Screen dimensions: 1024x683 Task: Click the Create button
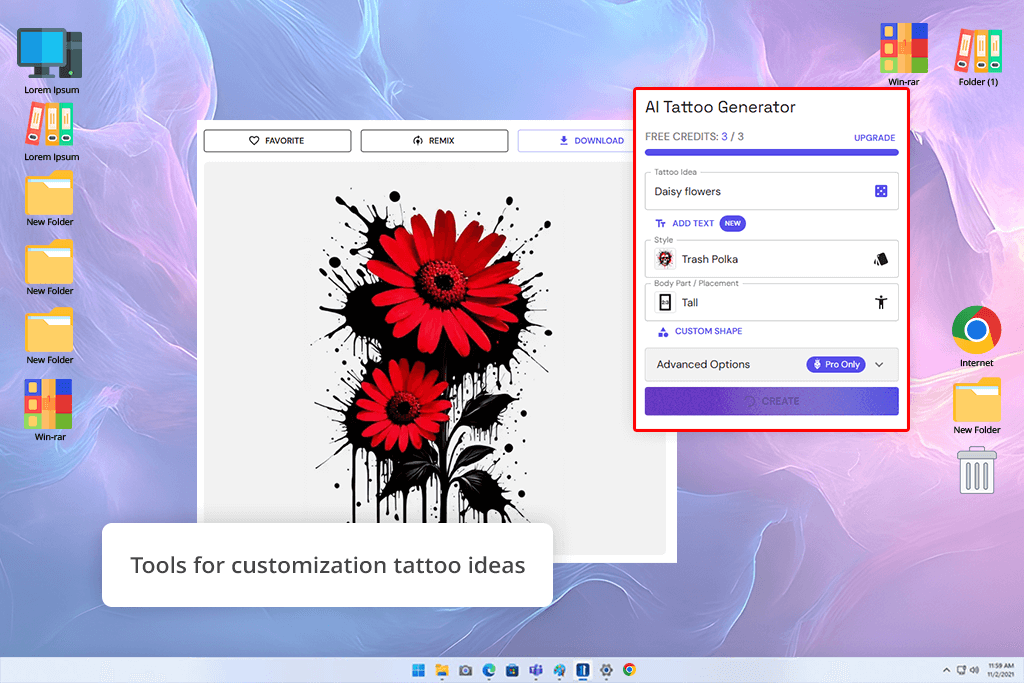click(771, 401)
